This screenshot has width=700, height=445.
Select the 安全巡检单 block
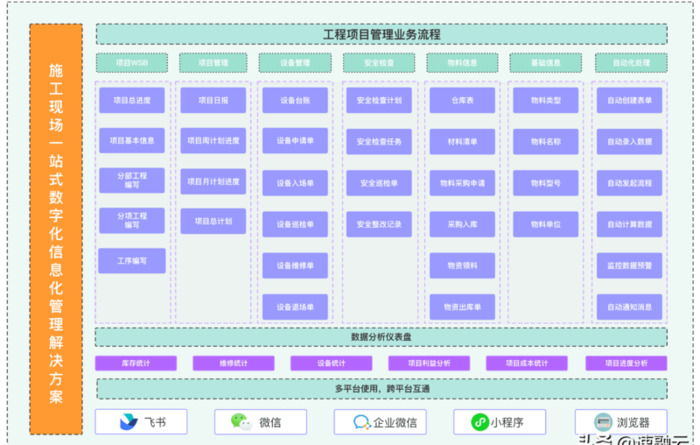tap(379, 183)
